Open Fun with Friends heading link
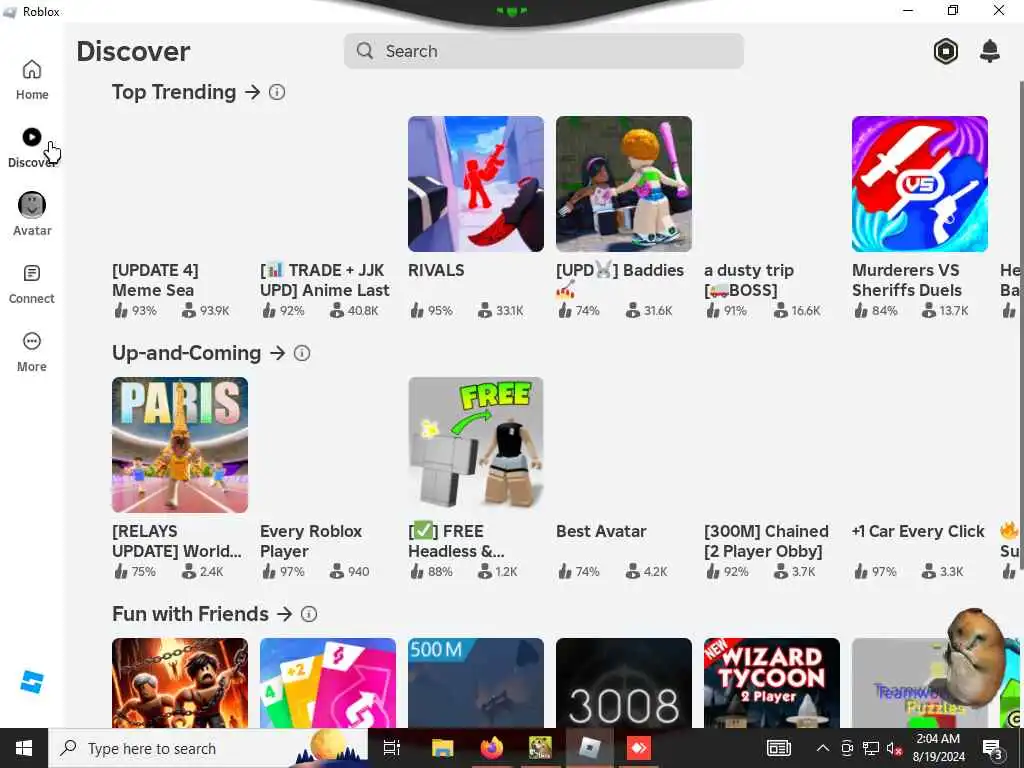Viewport: 1024px width, 768px height. (190, 614)
